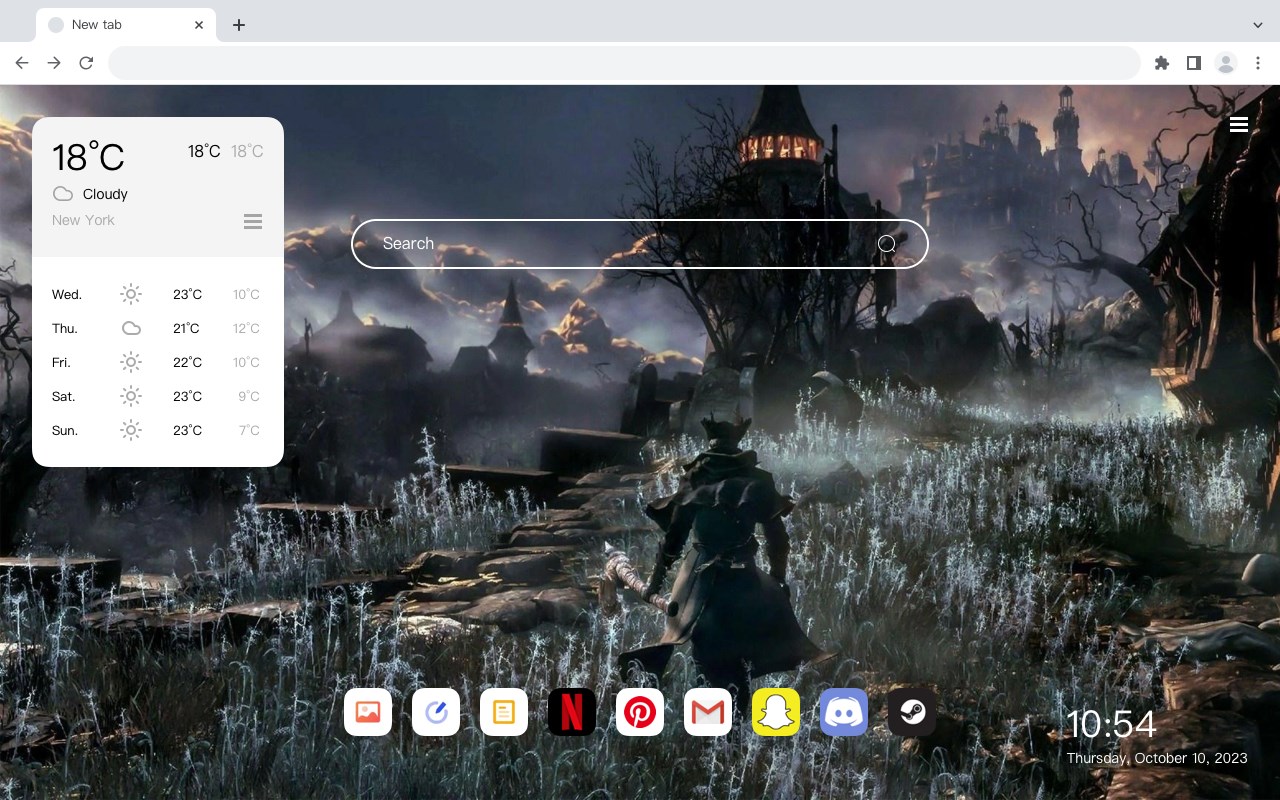Toggle the browser side panel icon
This screenshot has height=800, width=1280.
coord(1193,63)
